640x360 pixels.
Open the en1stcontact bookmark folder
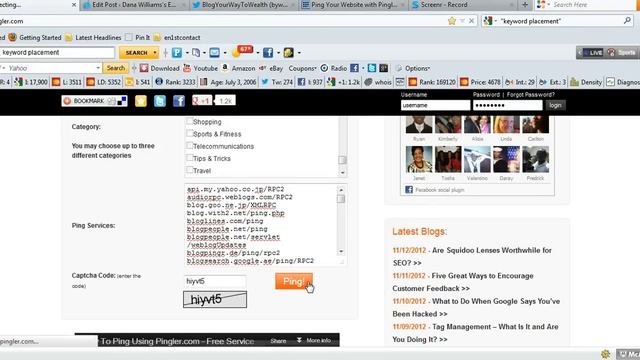pyautogui.click(x=177, y=38)
